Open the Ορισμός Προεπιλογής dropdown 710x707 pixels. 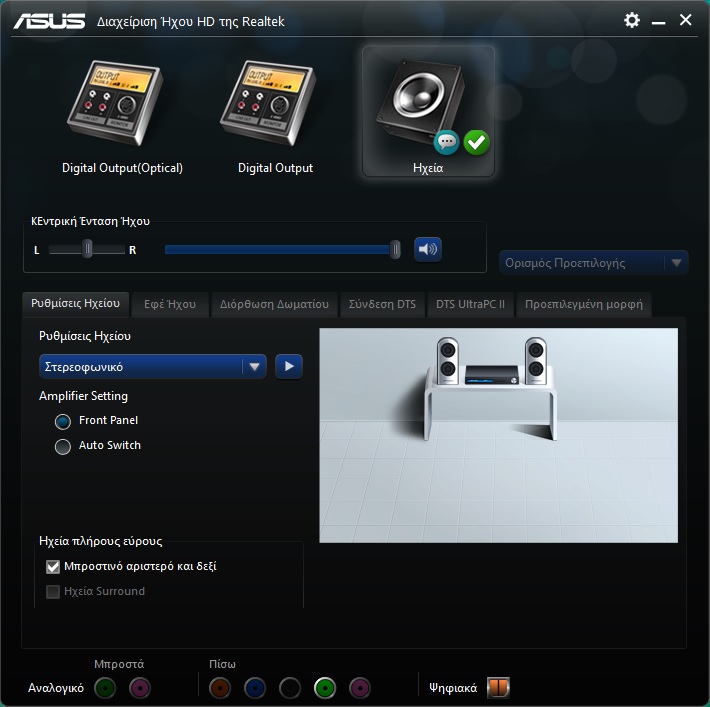594,263
